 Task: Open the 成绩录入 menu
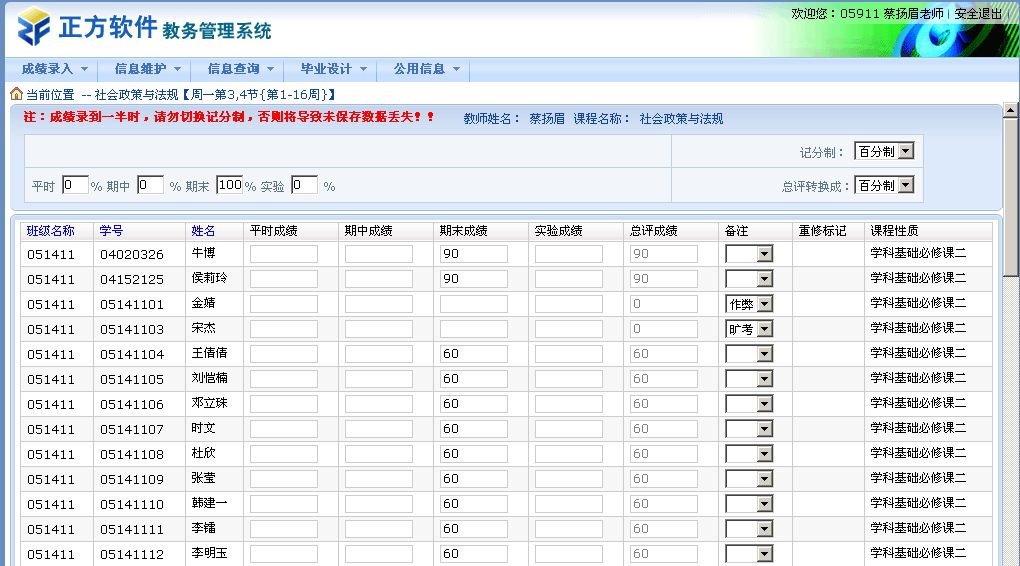tap(54, 69)
